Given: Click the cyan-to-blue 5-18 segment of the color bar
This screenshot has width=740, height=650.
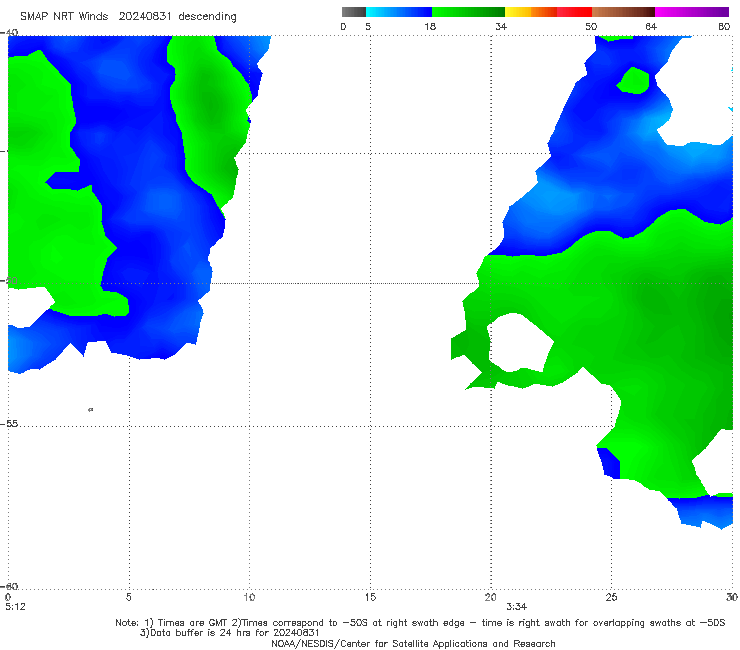Looking at the screenshot, I should point(399,12).
